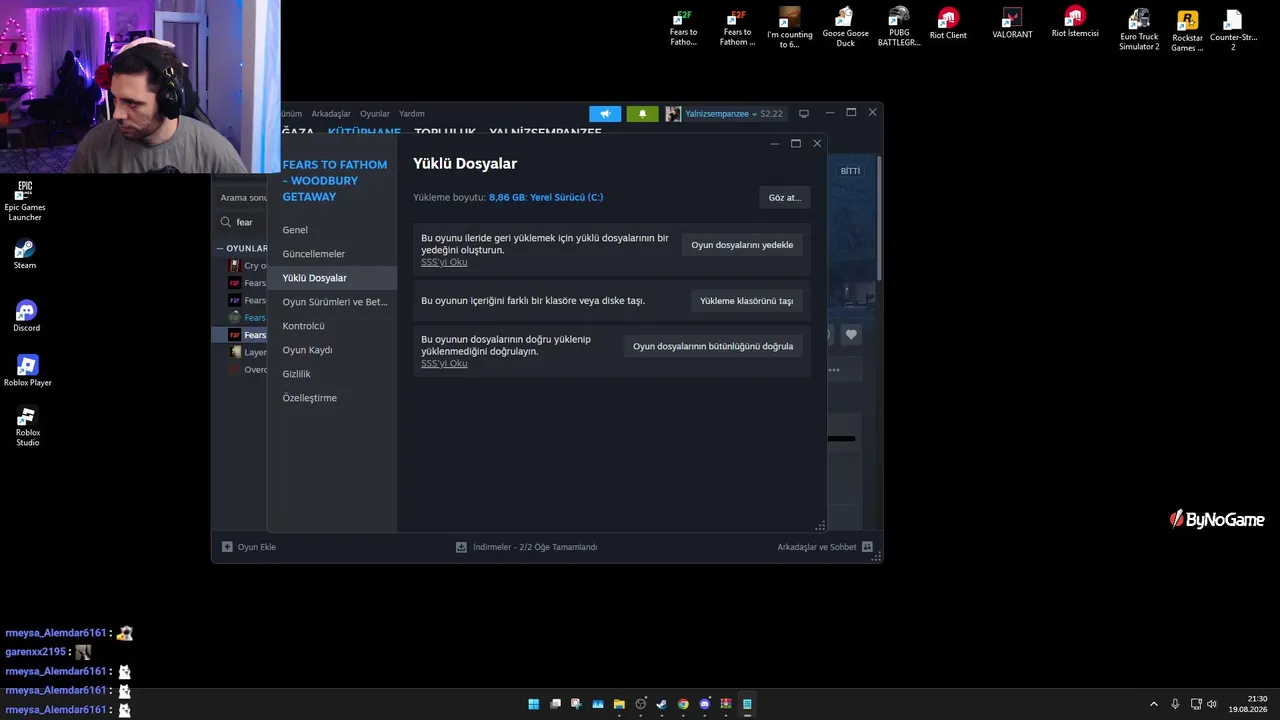Click Yükleme klasörünü taşı button
This screenshot has height=720, width=1280.
click(x=746, y=301)
